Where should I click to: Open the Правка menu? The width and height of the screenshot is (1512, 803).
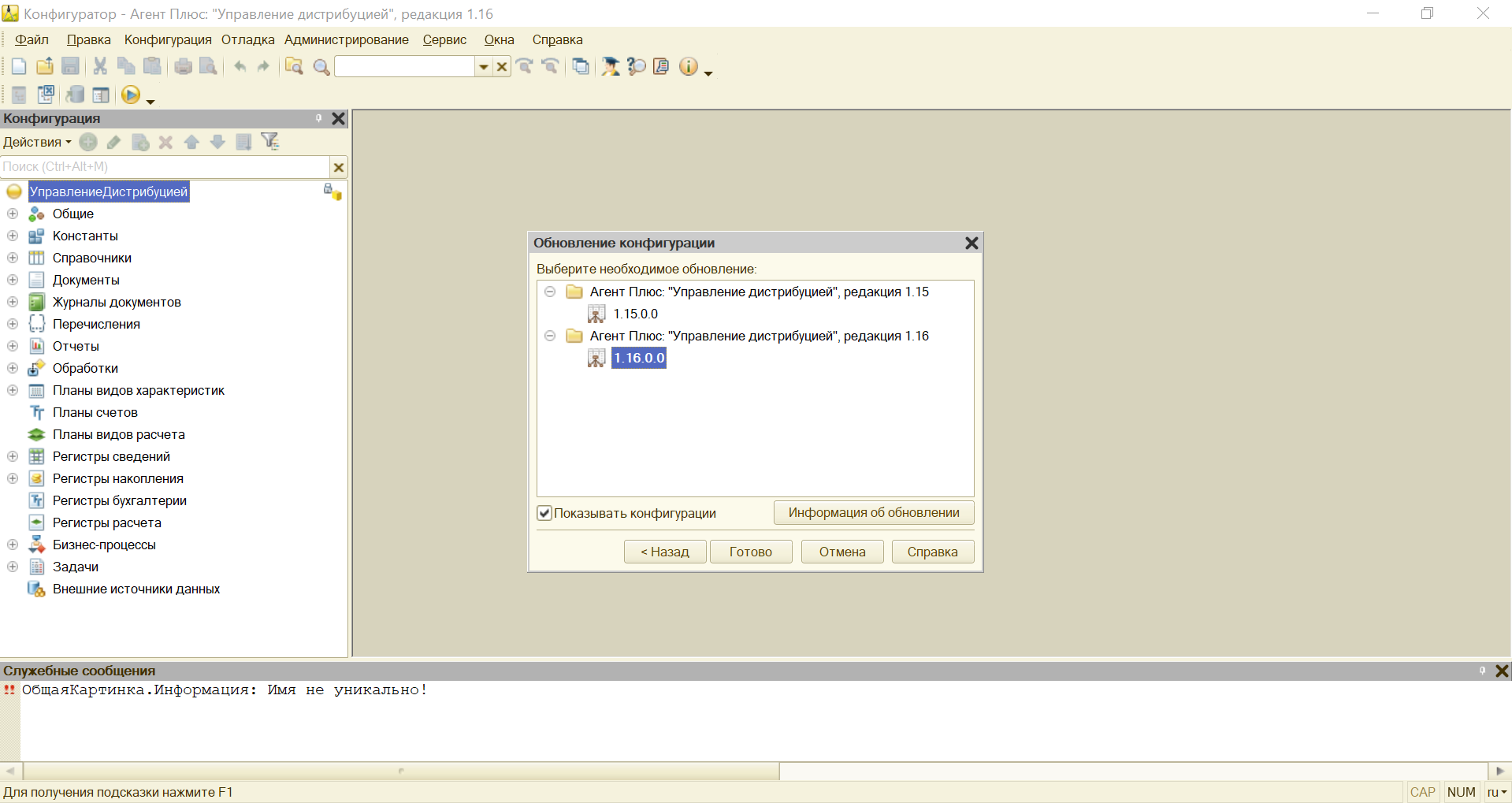[x=88, y=39]
